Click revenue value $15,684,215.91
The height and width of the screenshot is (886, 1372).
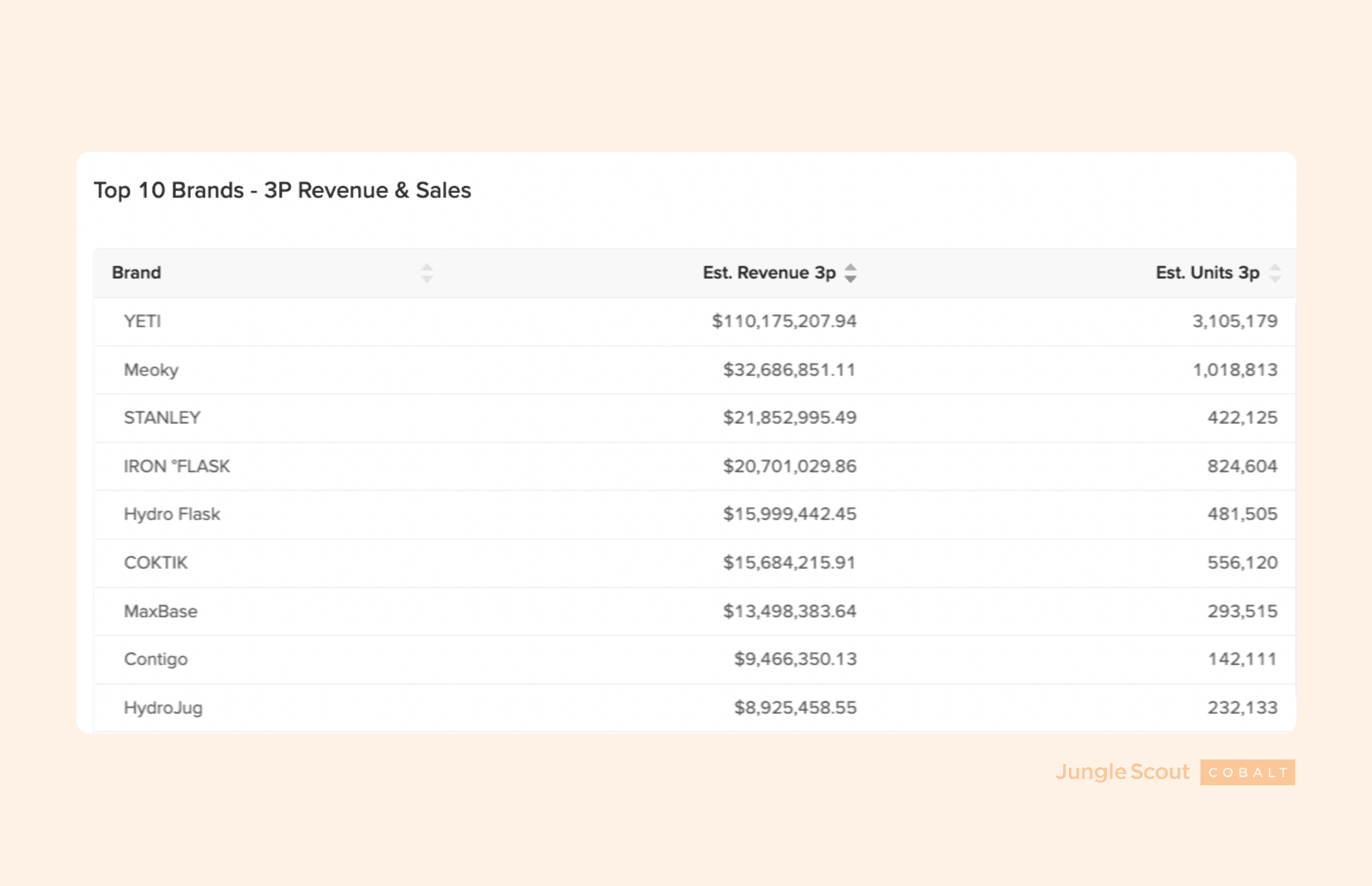coord(790,563)
